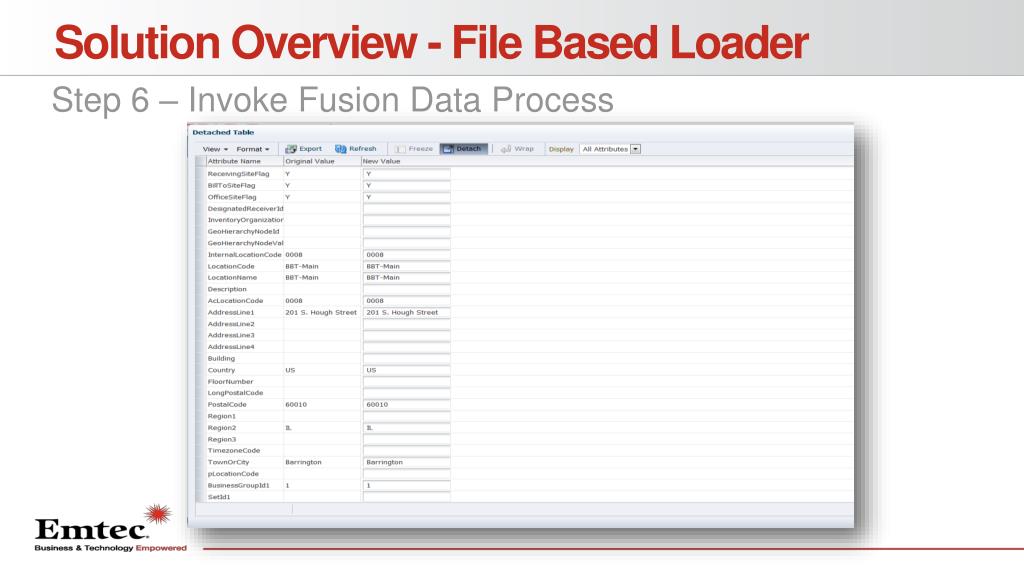Screen dimensions: 1024x576
Task: Select the Region3 attribute name
Action: [221, 440]
